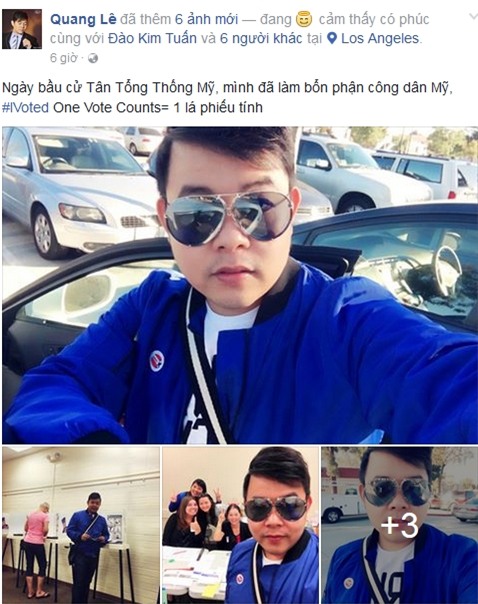Open the group selfie with poll workers
This screenshot has height=604, width=478.
tap(240, 525)
